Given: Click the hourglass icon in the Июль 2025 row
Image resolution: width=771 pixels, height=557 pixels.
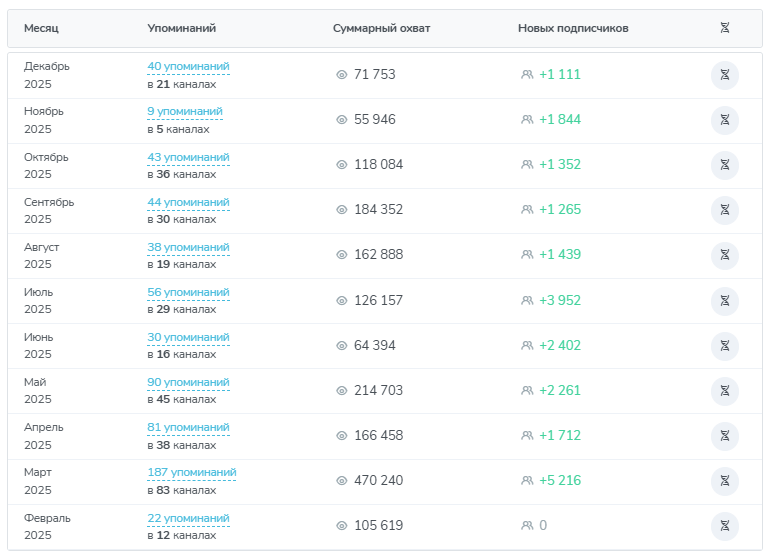Looking at the screenshot, I should (724, 301).
